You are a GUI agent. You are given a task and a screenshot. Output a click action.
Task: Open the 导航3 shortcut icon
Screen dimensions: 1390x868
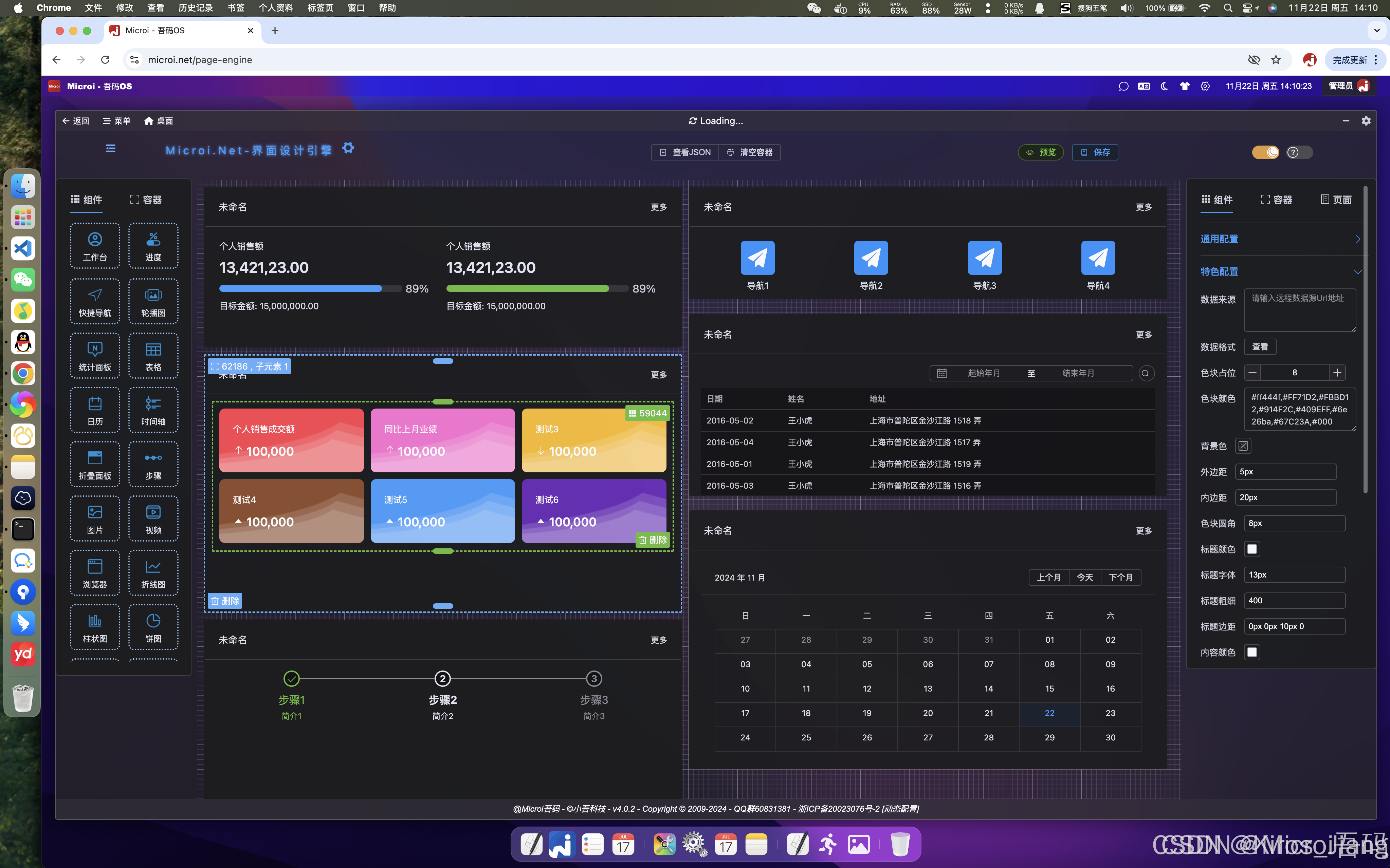985,258
